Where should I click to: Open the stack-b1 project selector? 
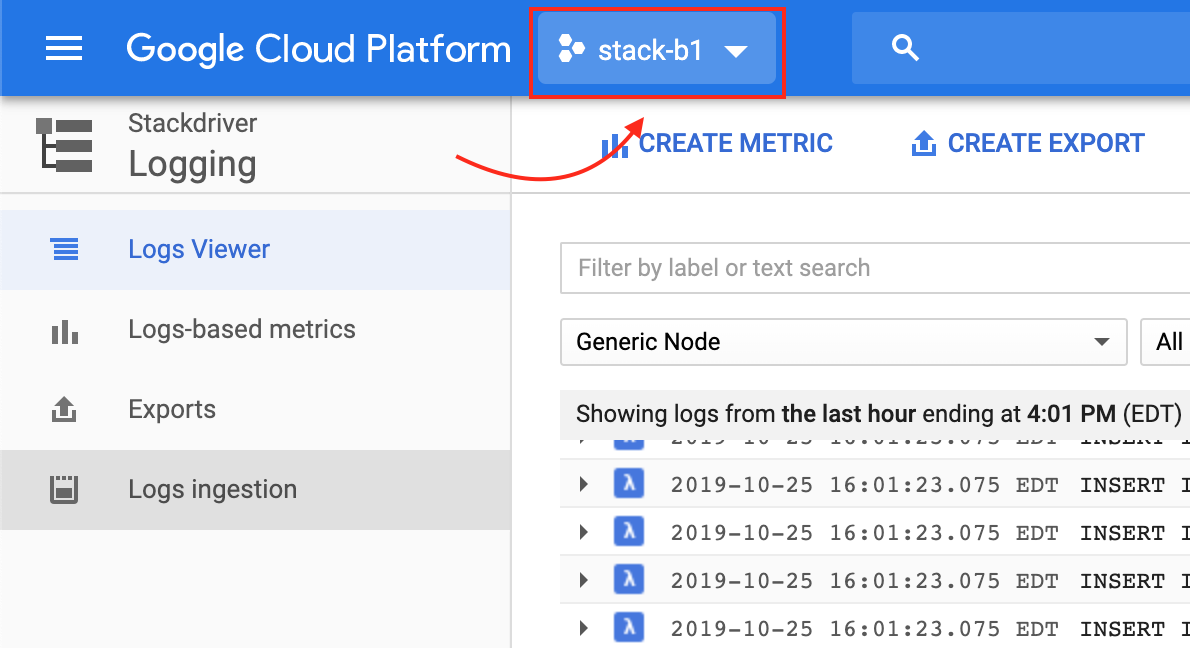(656, 50)
